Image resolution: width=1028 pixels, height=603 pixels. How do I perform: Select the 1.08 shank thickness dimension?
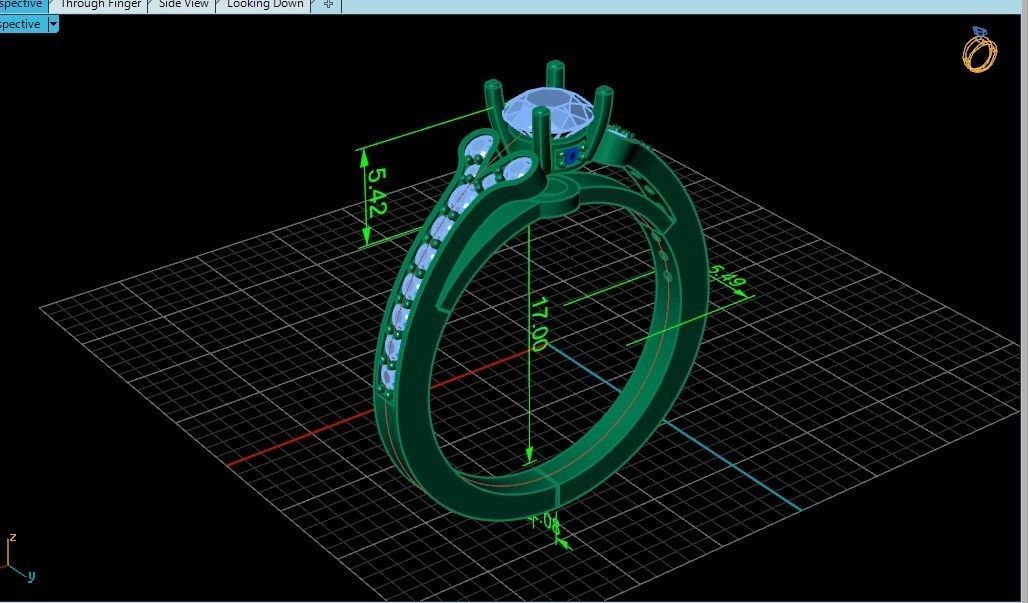(x=545, y=524)
